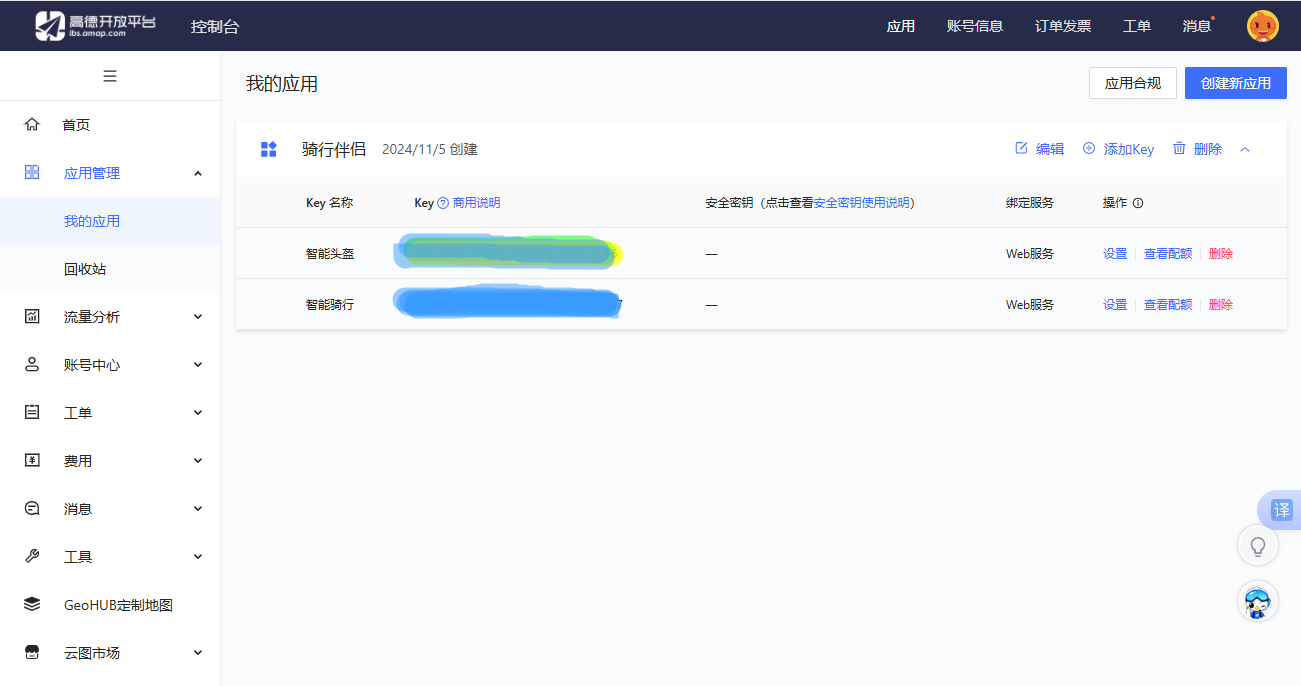This screenshot has height=686, width=1301.
Task: Click 查看配额 for the 智能头盔 key
Action: click(x=1168, y=254)
